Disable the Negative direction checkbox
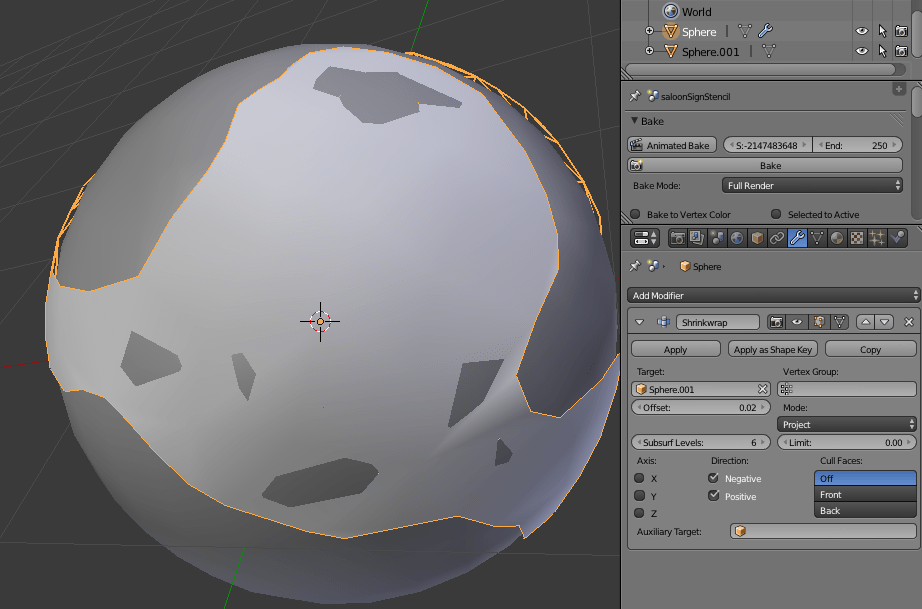The image size is (922, 609). click(x=714, y=478)
